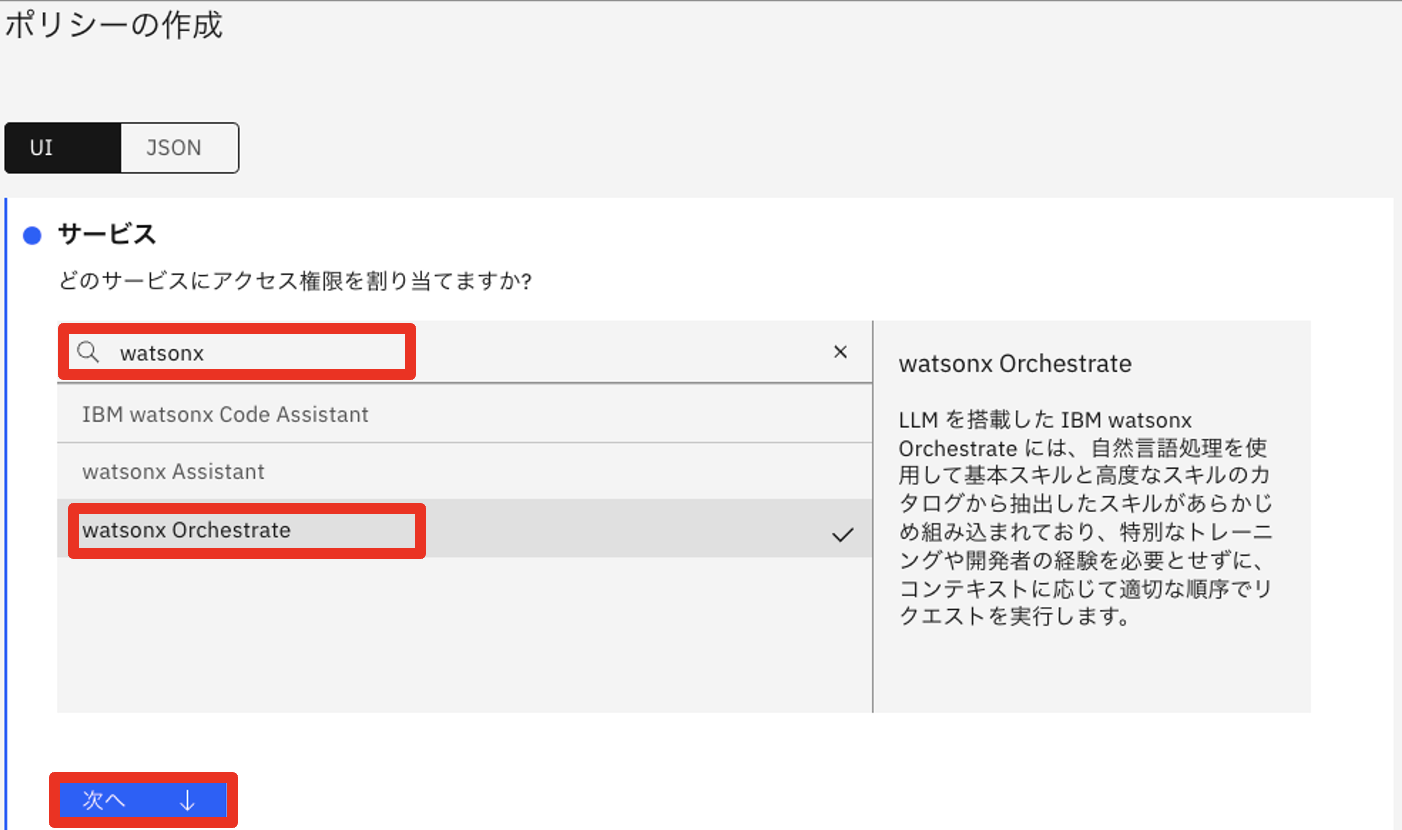The height and width of the screenshot is (830, 1402).
Task: Select watsonx Orchestrate in the service list
Action: [x=186, y=530]
